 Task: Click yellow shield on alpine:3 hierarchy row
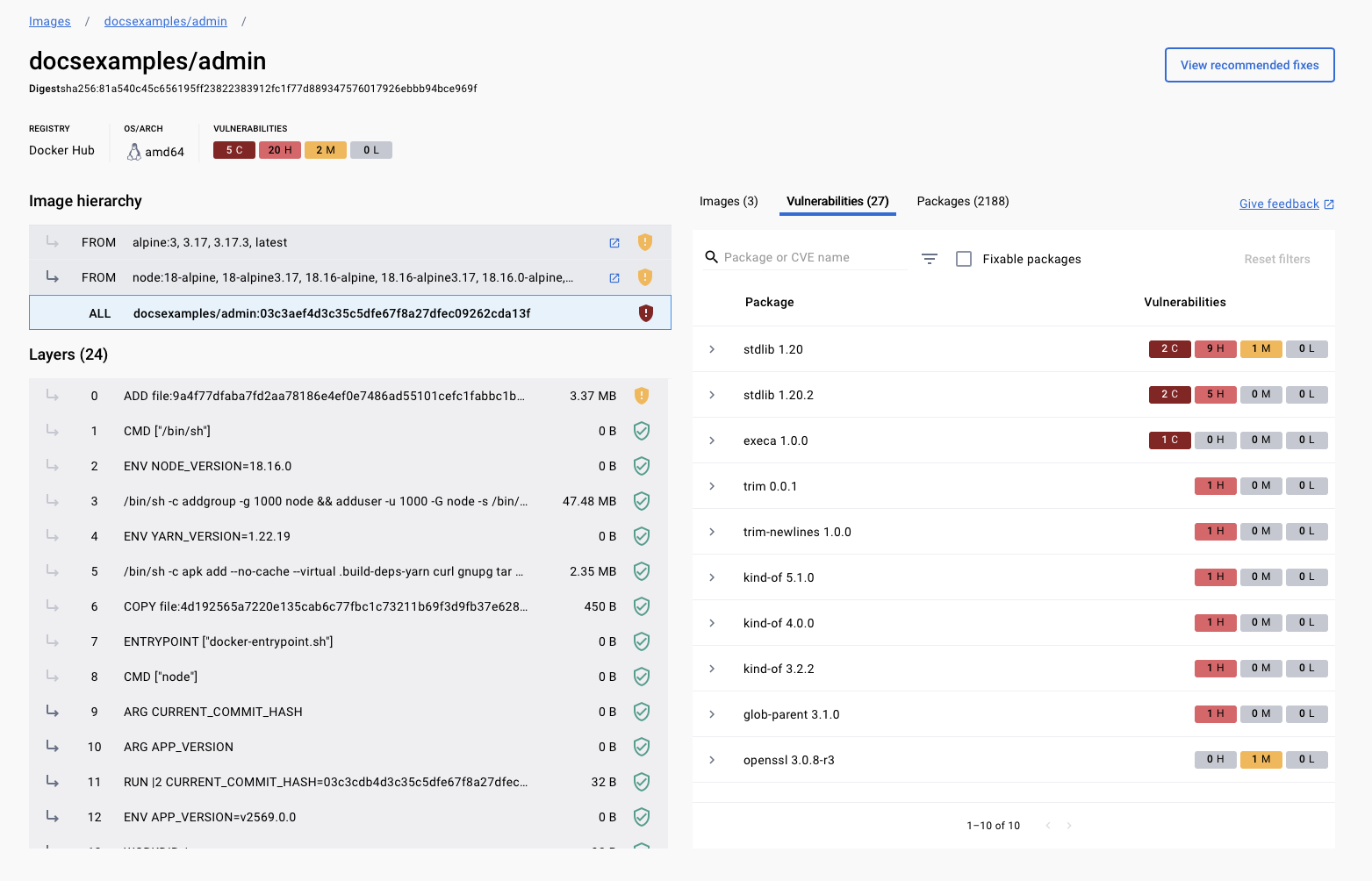(645, 242)
